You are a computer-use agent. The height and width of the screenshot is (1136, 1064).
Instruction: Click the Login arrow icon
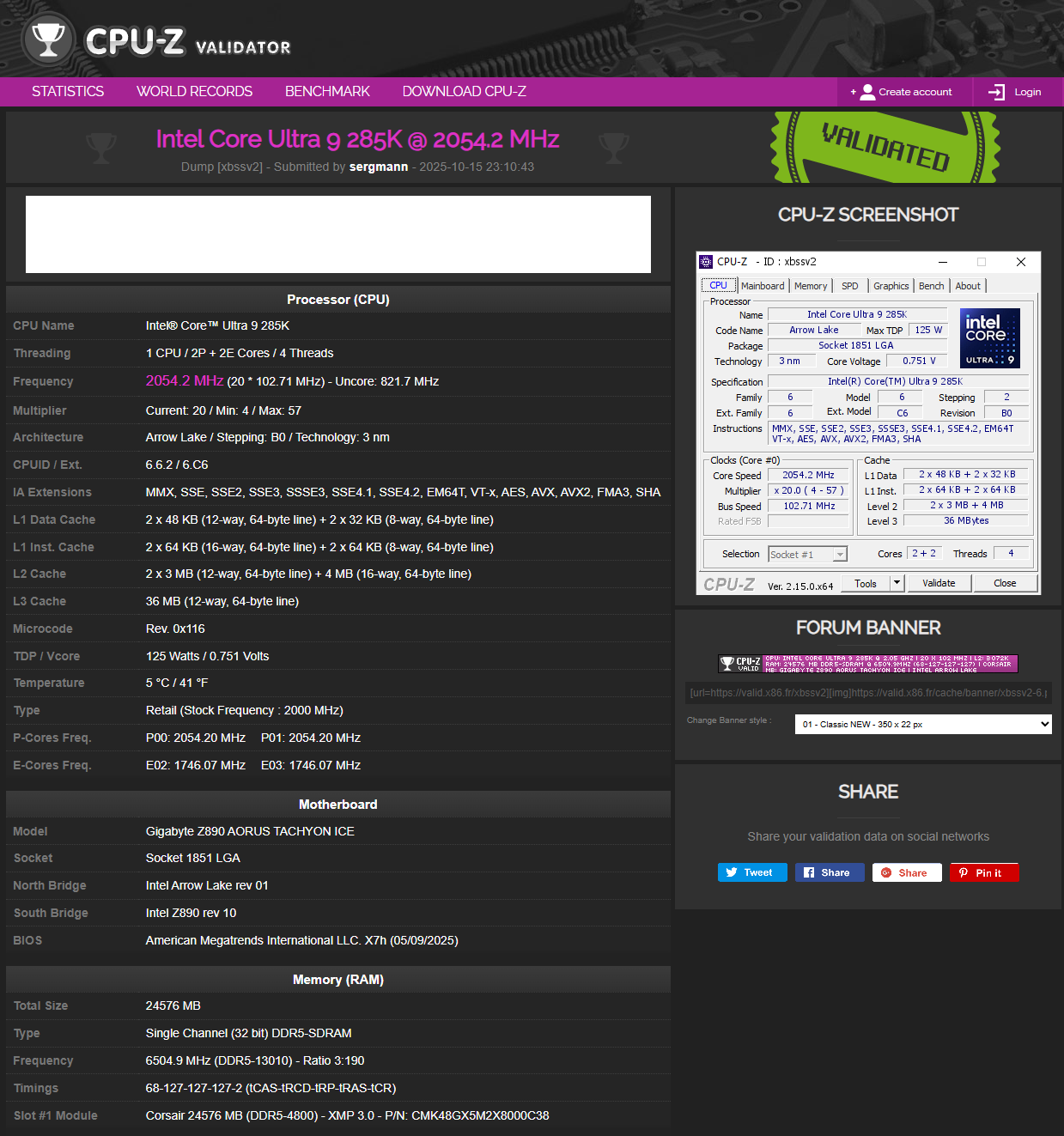click(996, 92)
